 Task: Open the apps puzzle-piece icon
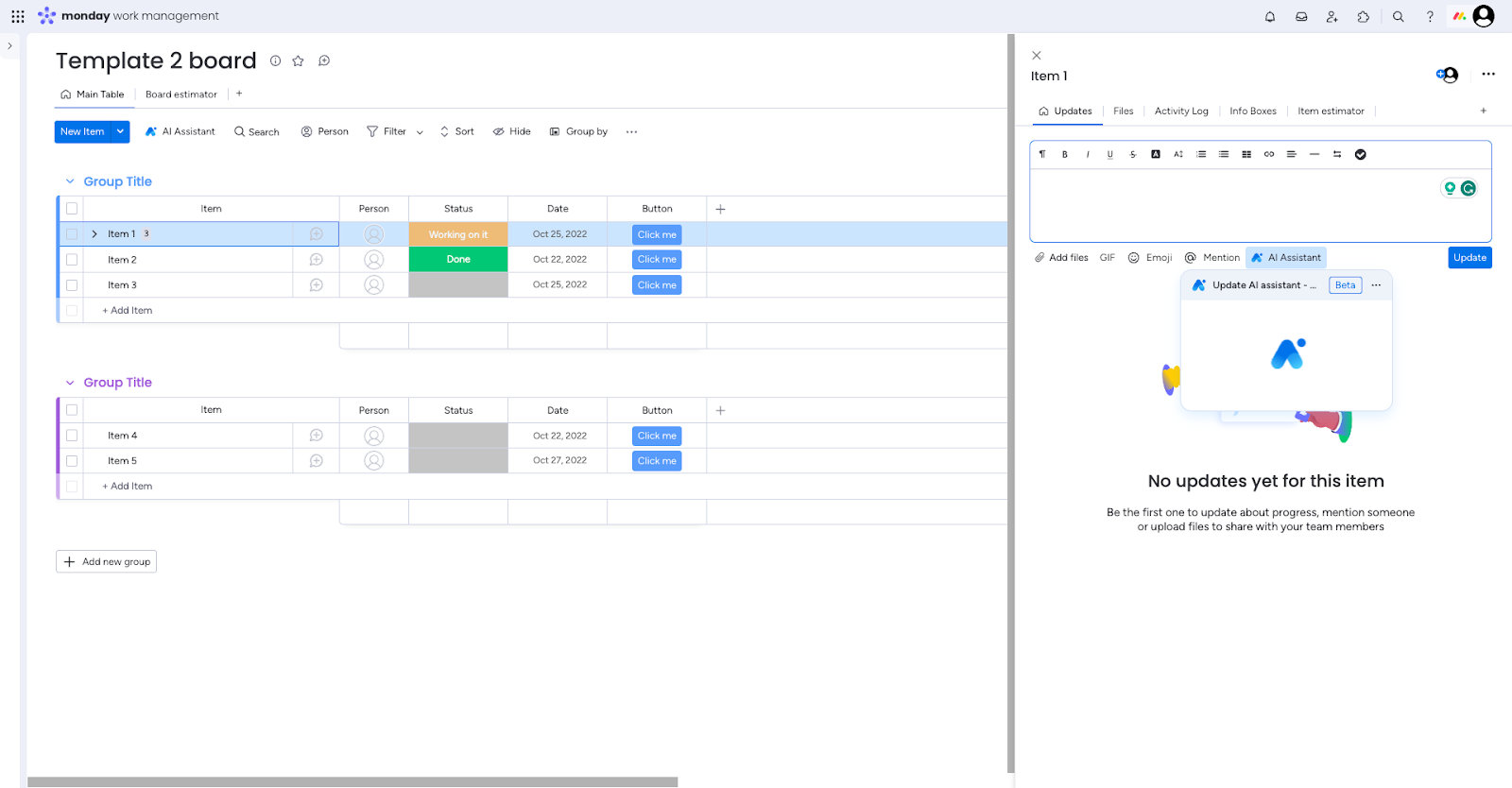[1363, 16]
